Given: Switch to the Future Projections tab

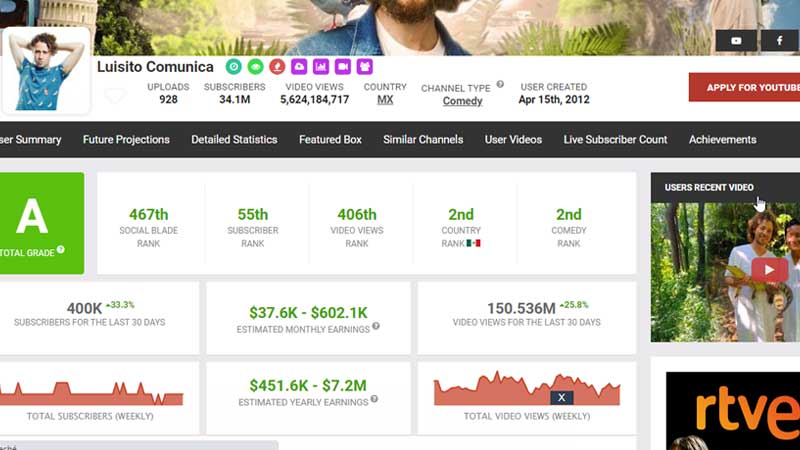Looking at the screenshot, I should point(126,140).
